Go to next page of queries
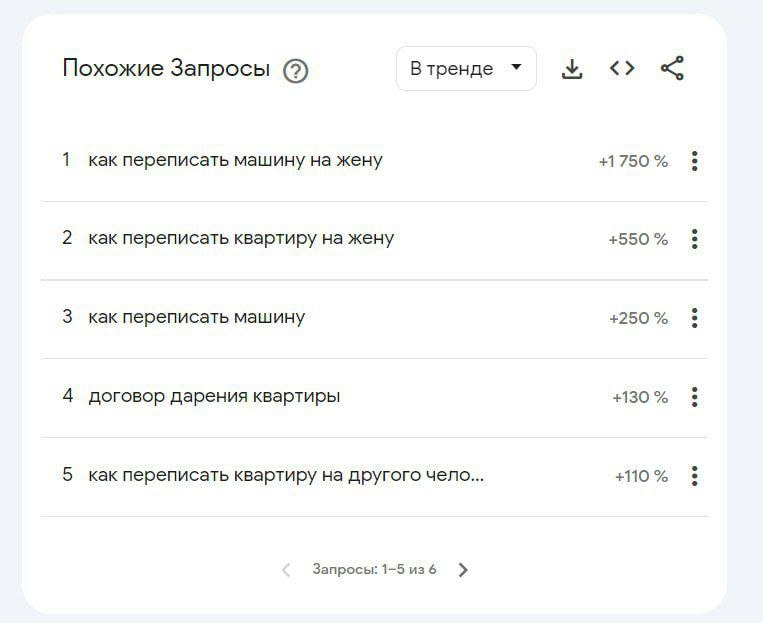 pyautogui.click(x=463, y=570)
